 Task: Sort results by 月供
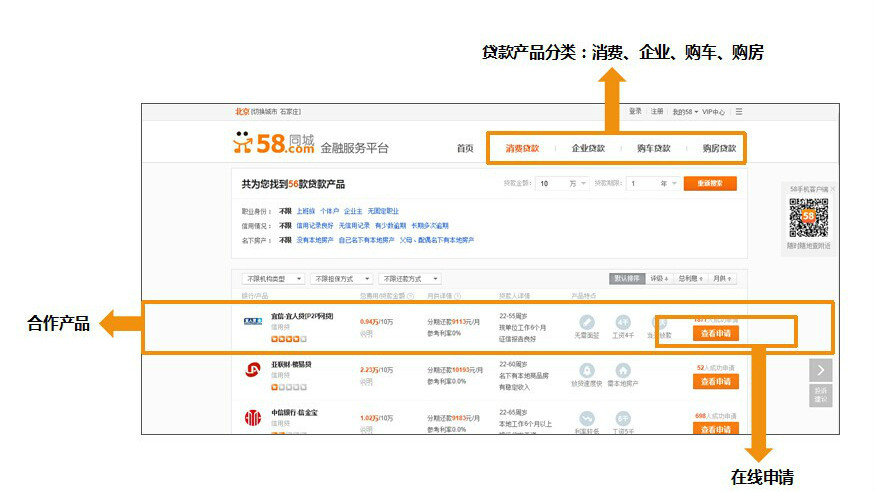pyautogui.click(x=722, y=278)
